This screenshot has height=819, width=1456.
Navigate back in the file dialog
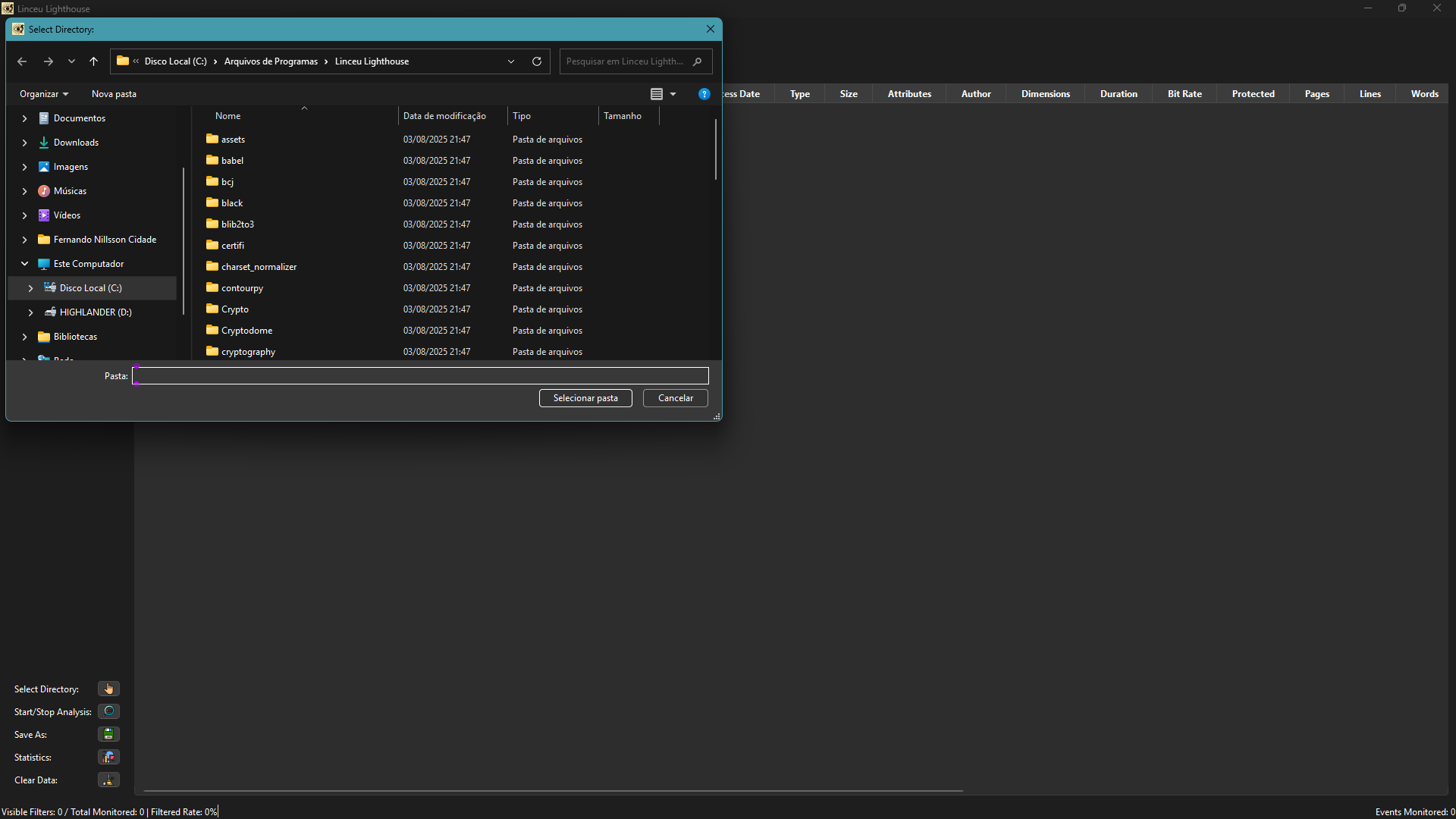point(22,61)
